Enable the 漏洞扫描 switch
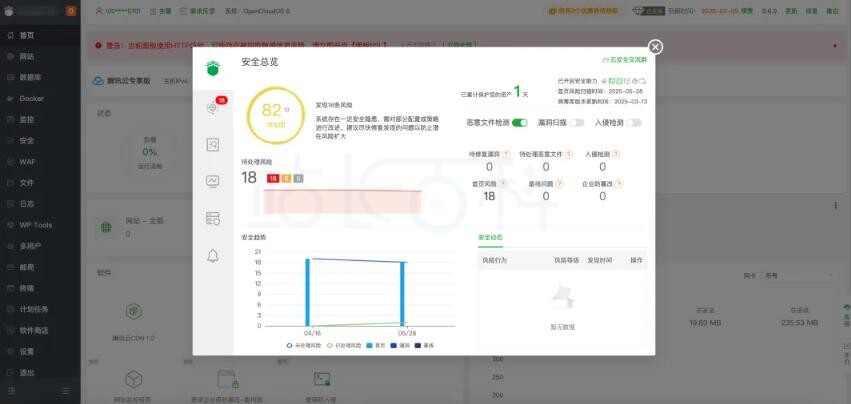This screenshot has height=404, width=851. [x=577, y=123]
